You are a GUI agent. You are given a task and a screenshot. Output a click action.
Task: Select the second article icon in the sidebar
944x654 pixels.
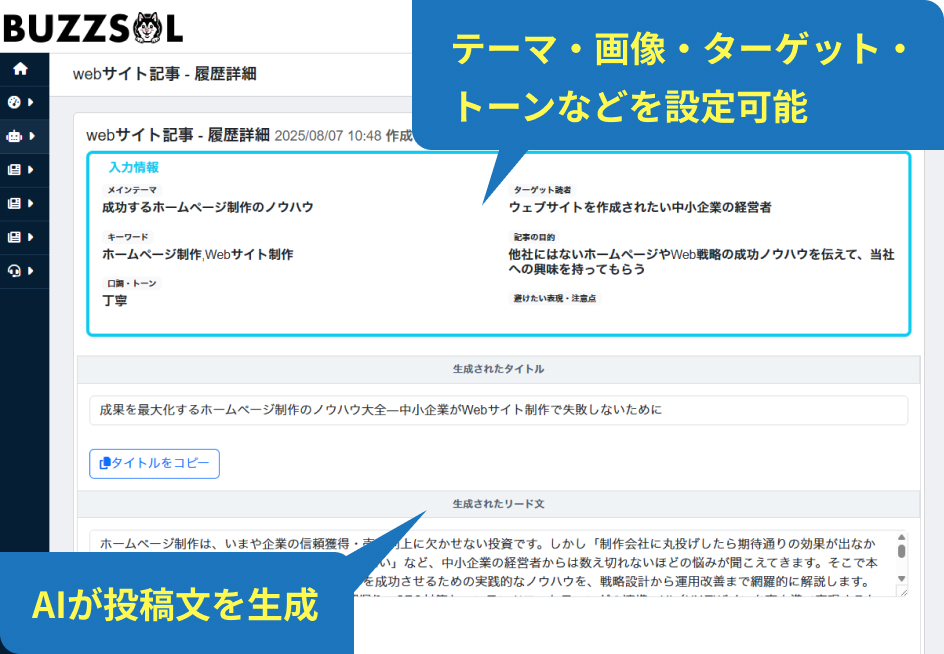(x=13, y=202)
